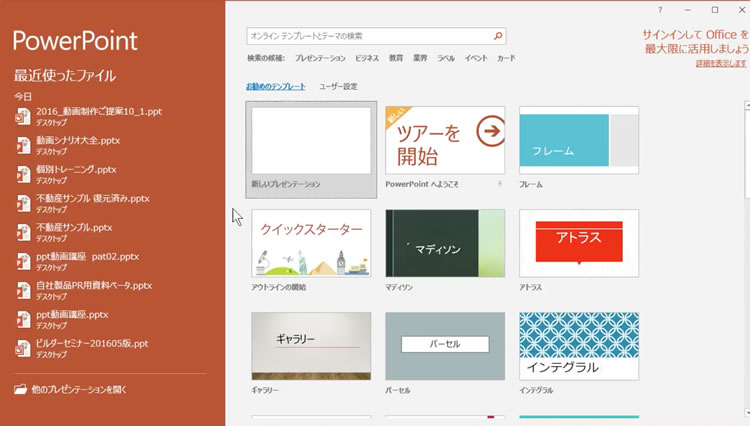Click file icon beside 自社製品PR用資料ベータ.pptx
The image size is (750, 426).
click(x=22, y=290)
